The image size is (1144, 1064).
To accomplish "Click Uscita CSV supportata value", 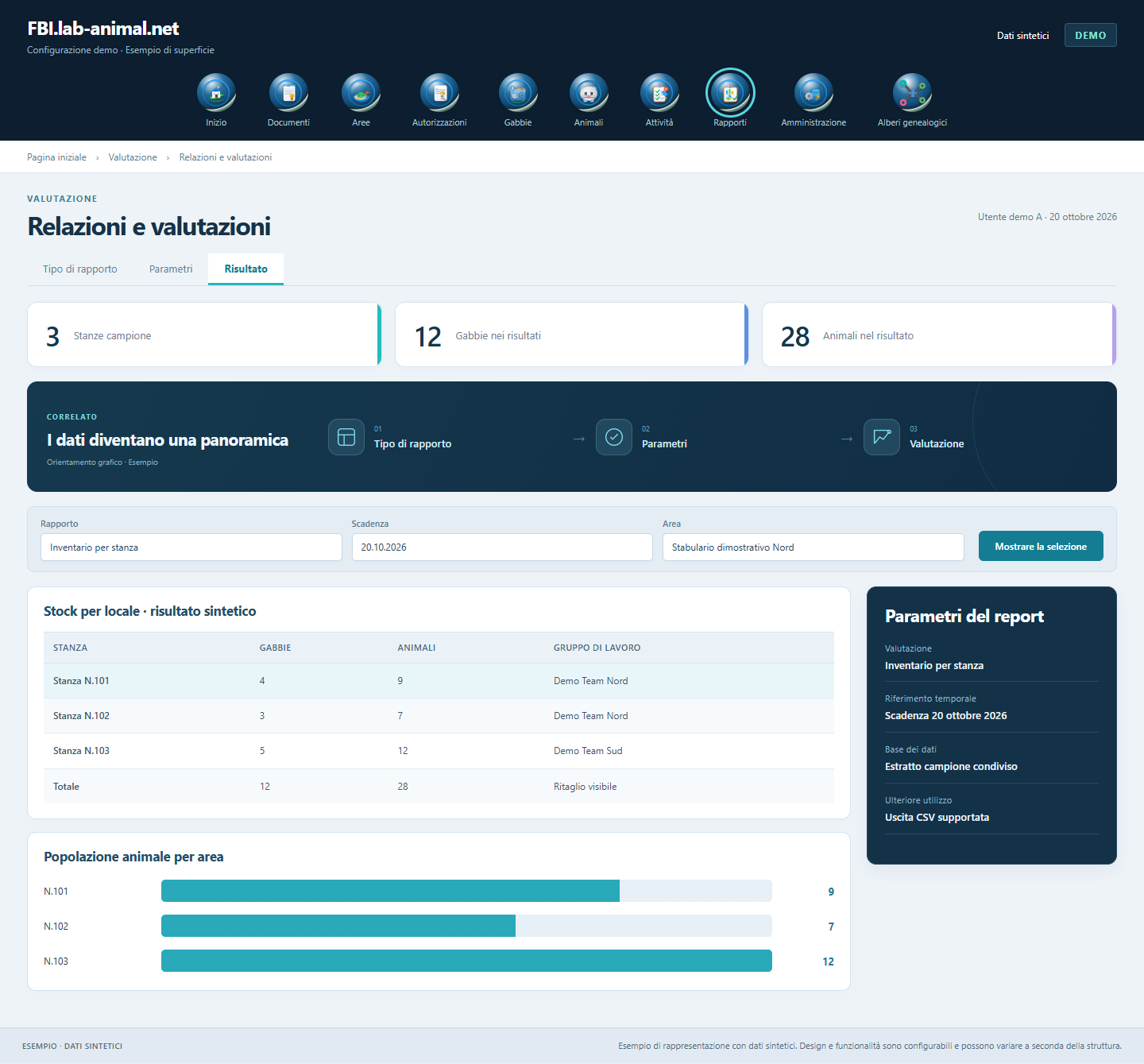I will [x=937, y=818].
